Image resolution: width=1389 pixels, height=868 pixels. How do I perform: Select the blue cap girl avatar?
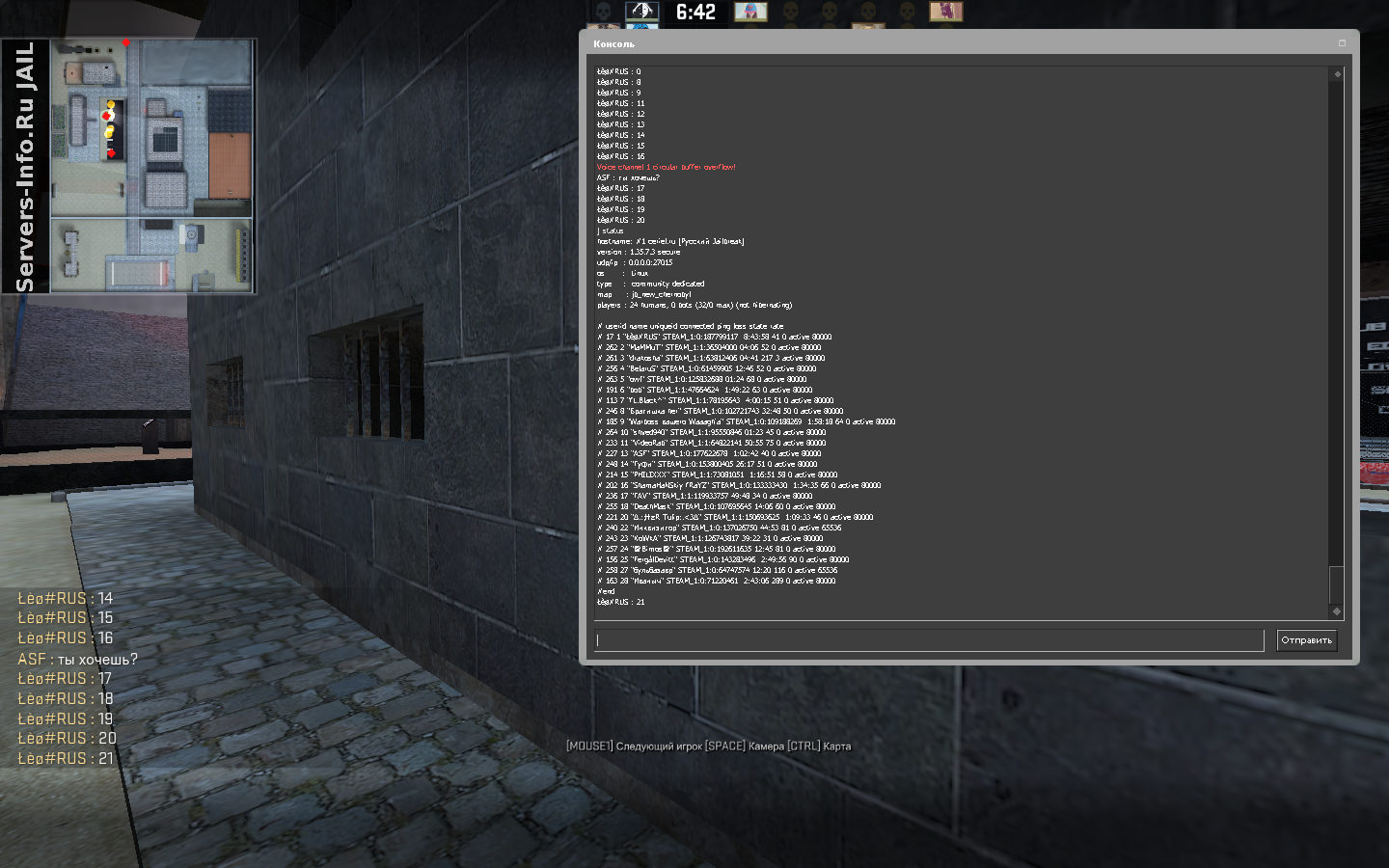click(750, 12)
